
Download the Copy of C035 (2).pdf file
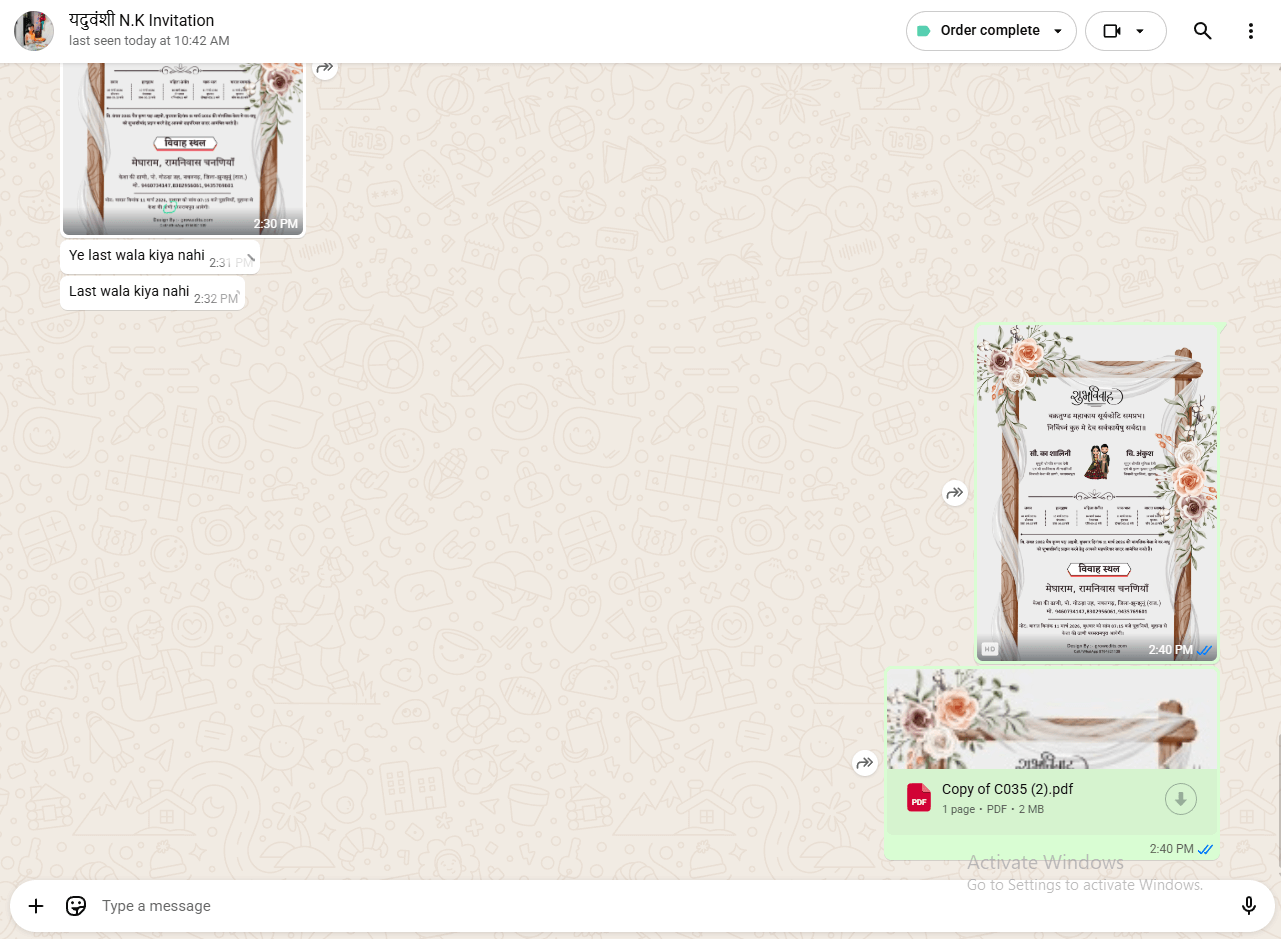point(1180,799)
